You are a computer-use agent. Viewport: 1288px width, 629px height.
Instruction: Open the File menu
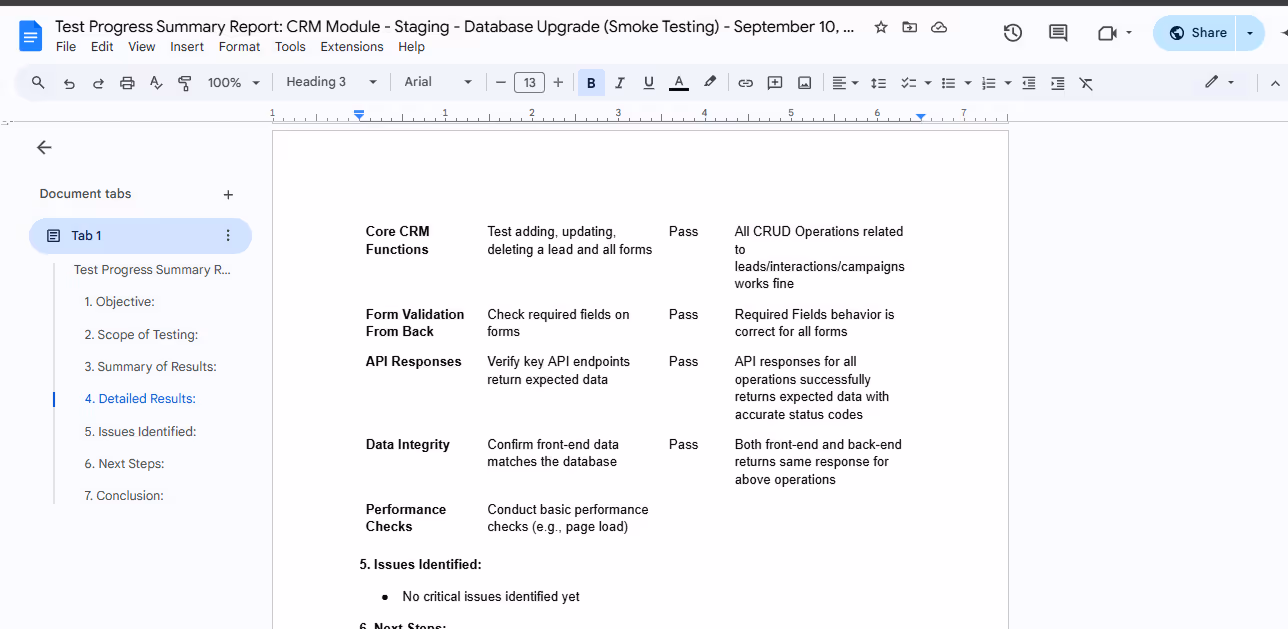(x=66, y=47)
